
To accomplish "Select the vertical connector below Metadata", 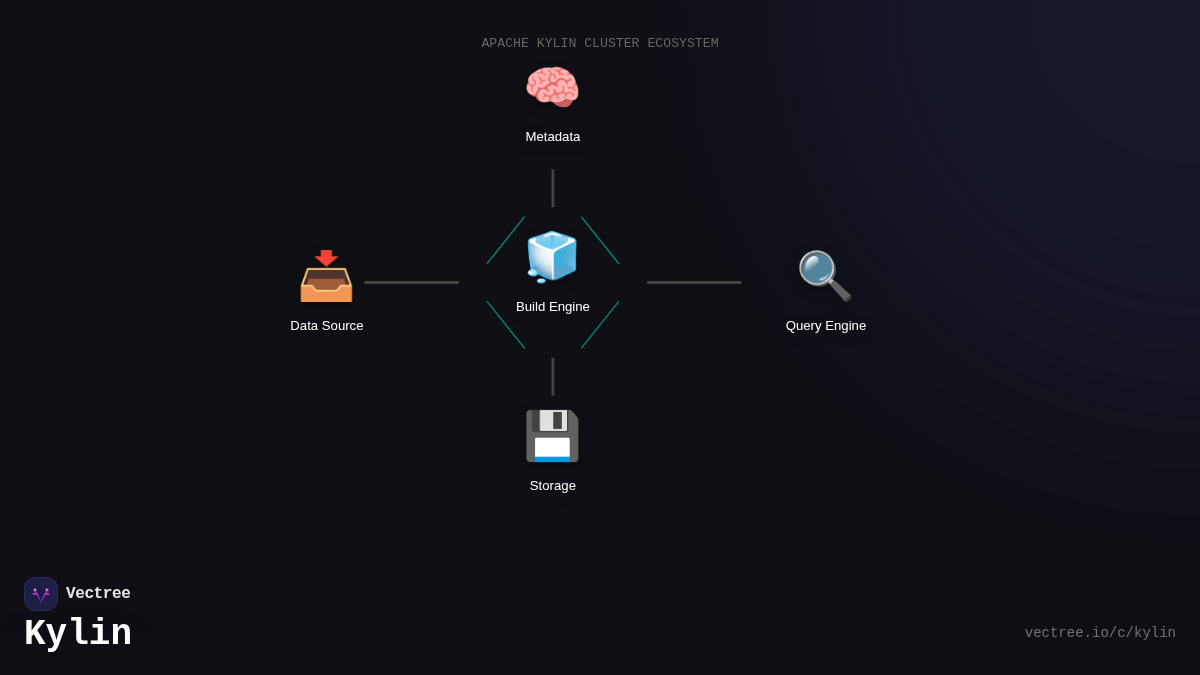I will click(552, 188).
